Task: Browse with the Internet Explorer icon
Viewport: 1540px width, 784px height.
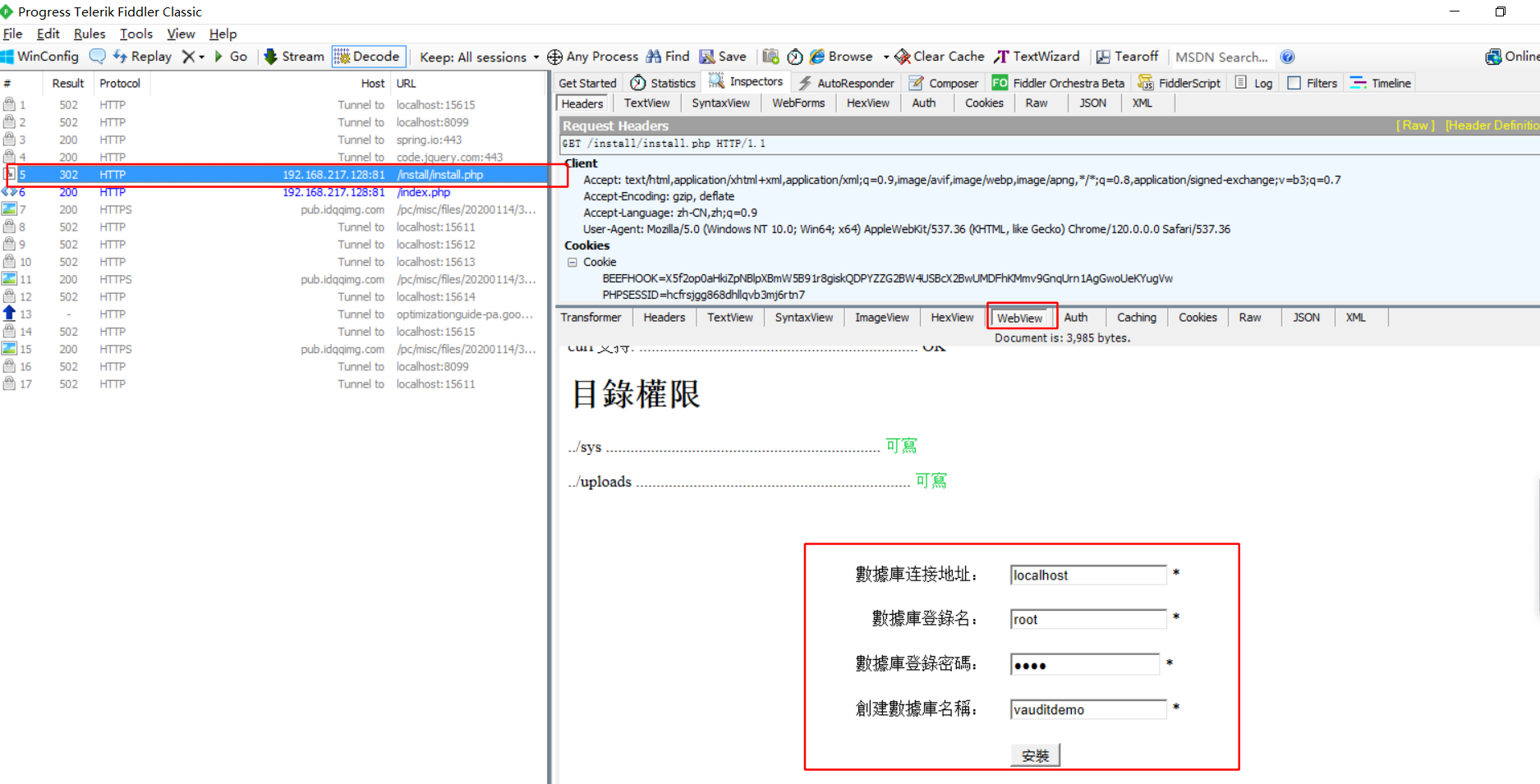Action: [x=841, y=57]
